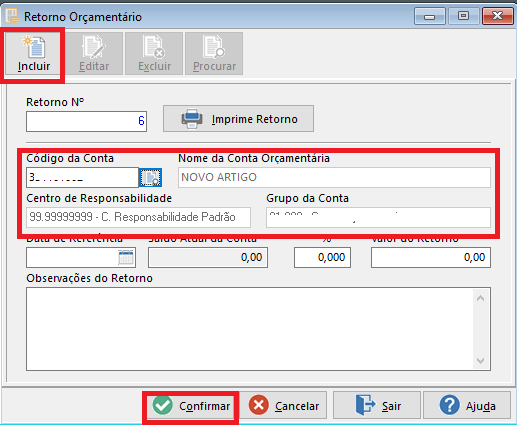
Task: Open calendar picker in Data de Referência
Action: (x=126, y=257)
